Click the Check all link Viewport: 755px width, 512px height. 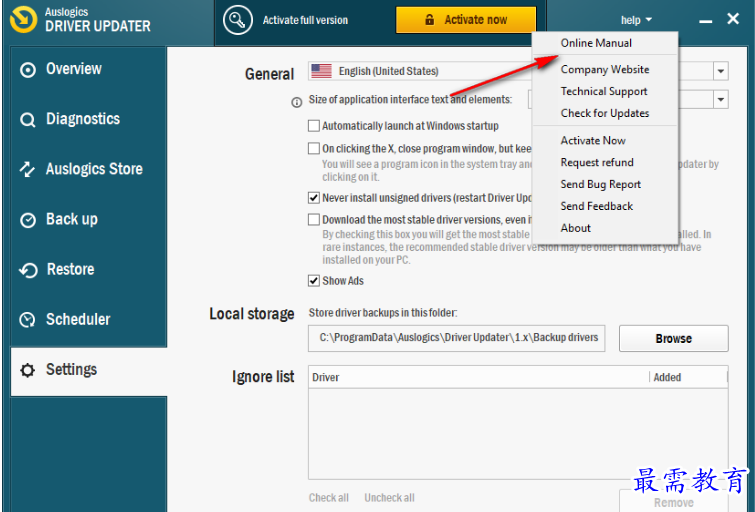329,498
